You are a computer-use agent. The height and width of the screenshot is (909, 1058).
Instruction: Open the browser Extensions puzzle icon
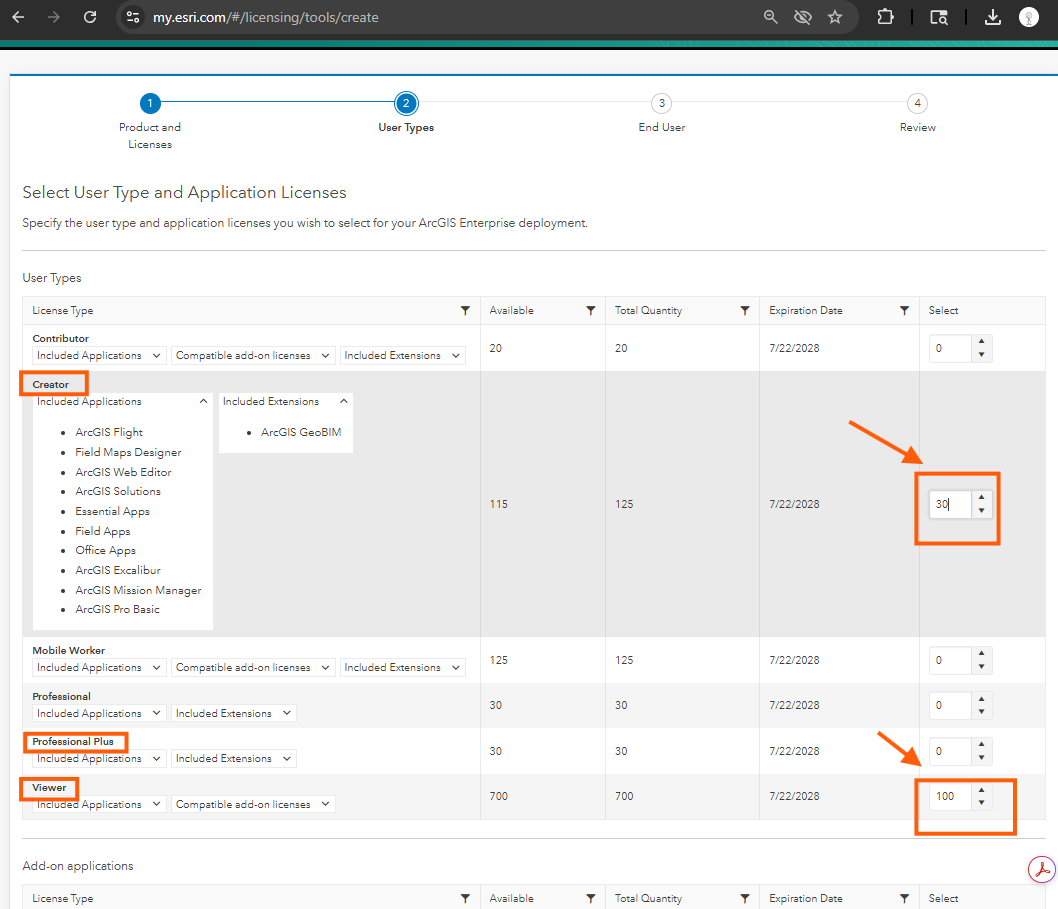pyautogui.click(x=885, y=17)
